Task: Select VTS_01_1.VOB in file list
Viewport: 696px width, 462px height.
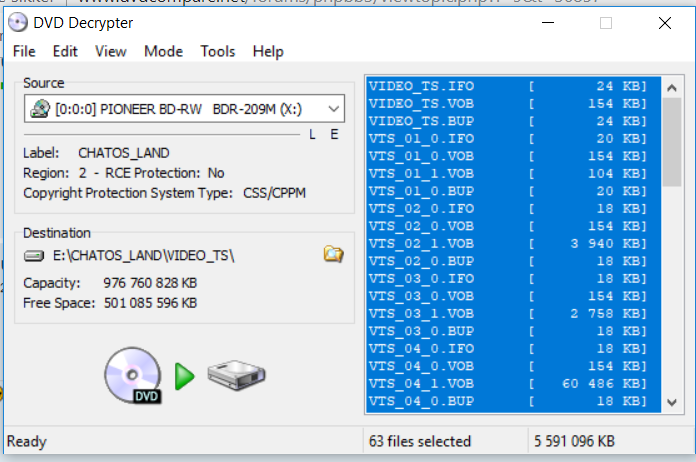Action: point(514,174)
